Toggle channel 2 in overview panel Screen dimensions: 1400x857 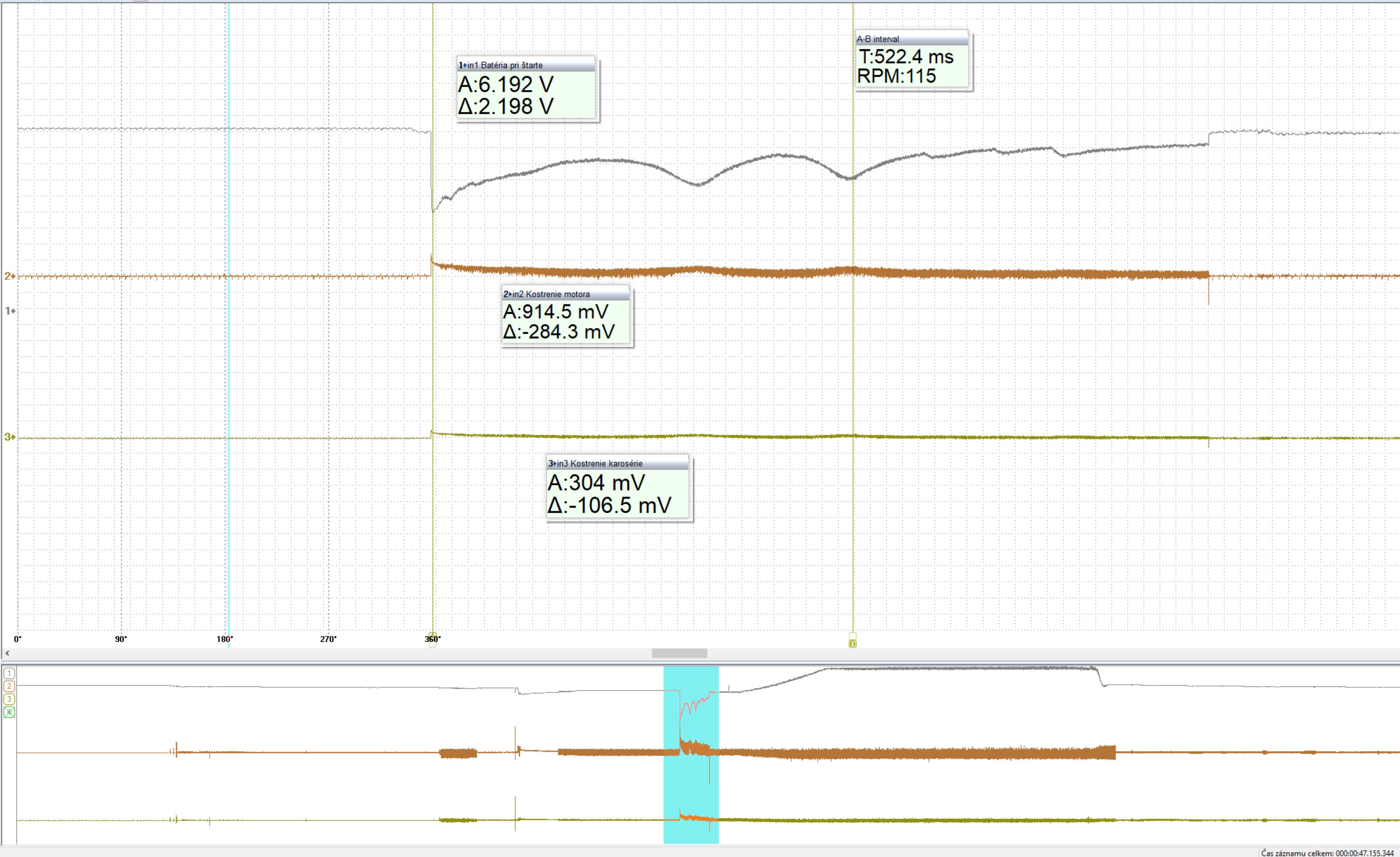pos(9,687)
